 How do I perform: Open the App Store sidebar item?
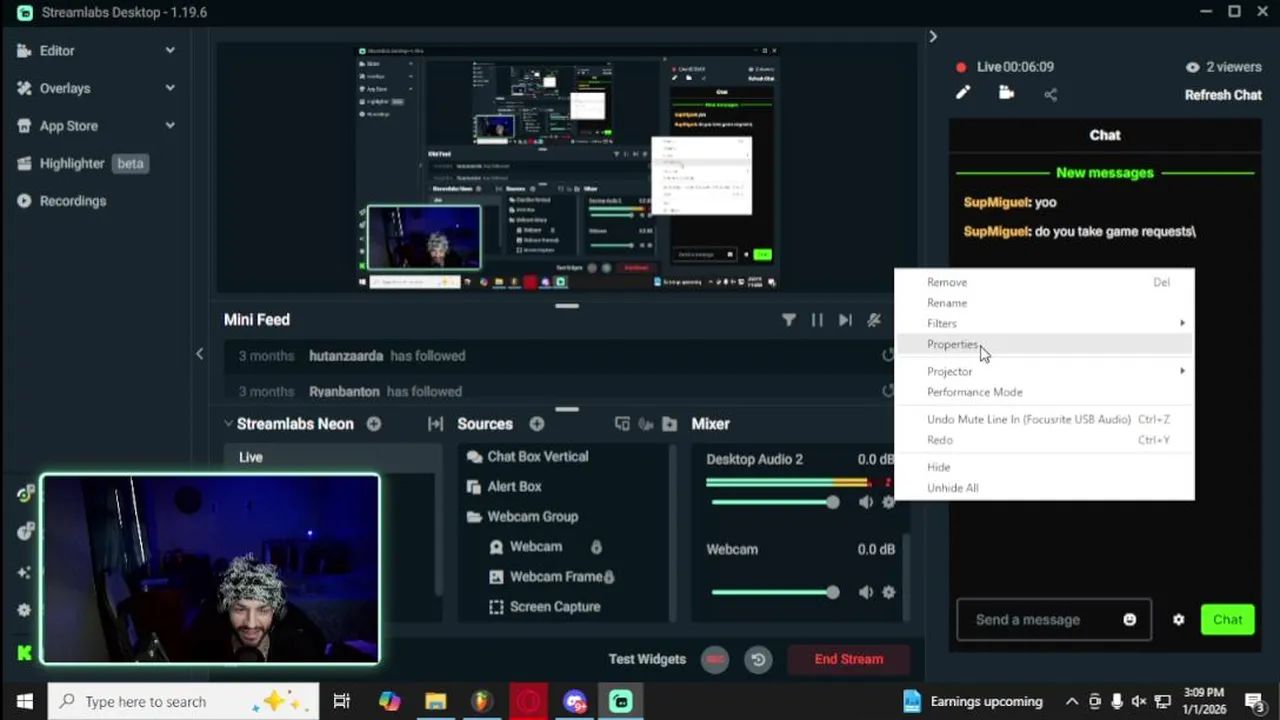click(68, 126)
